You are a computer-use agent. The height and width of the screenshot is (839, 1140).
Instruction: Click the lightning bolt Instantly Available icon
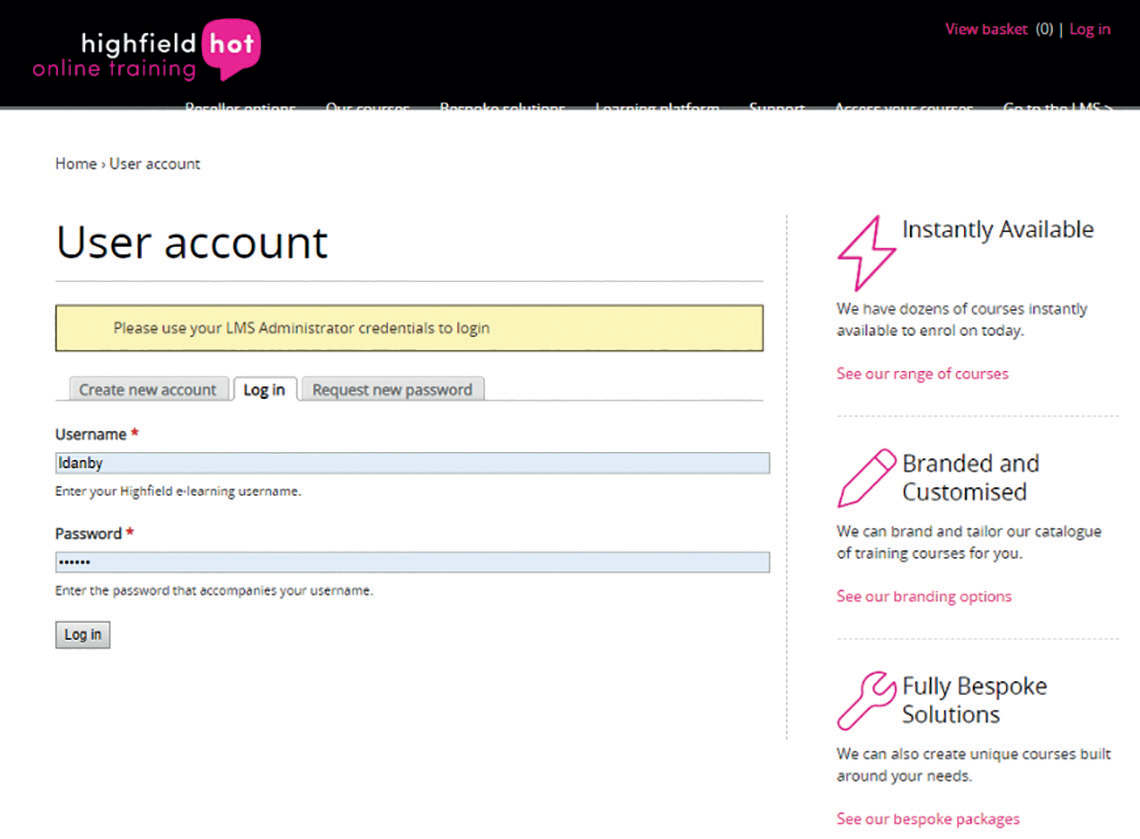click(864, 252)
